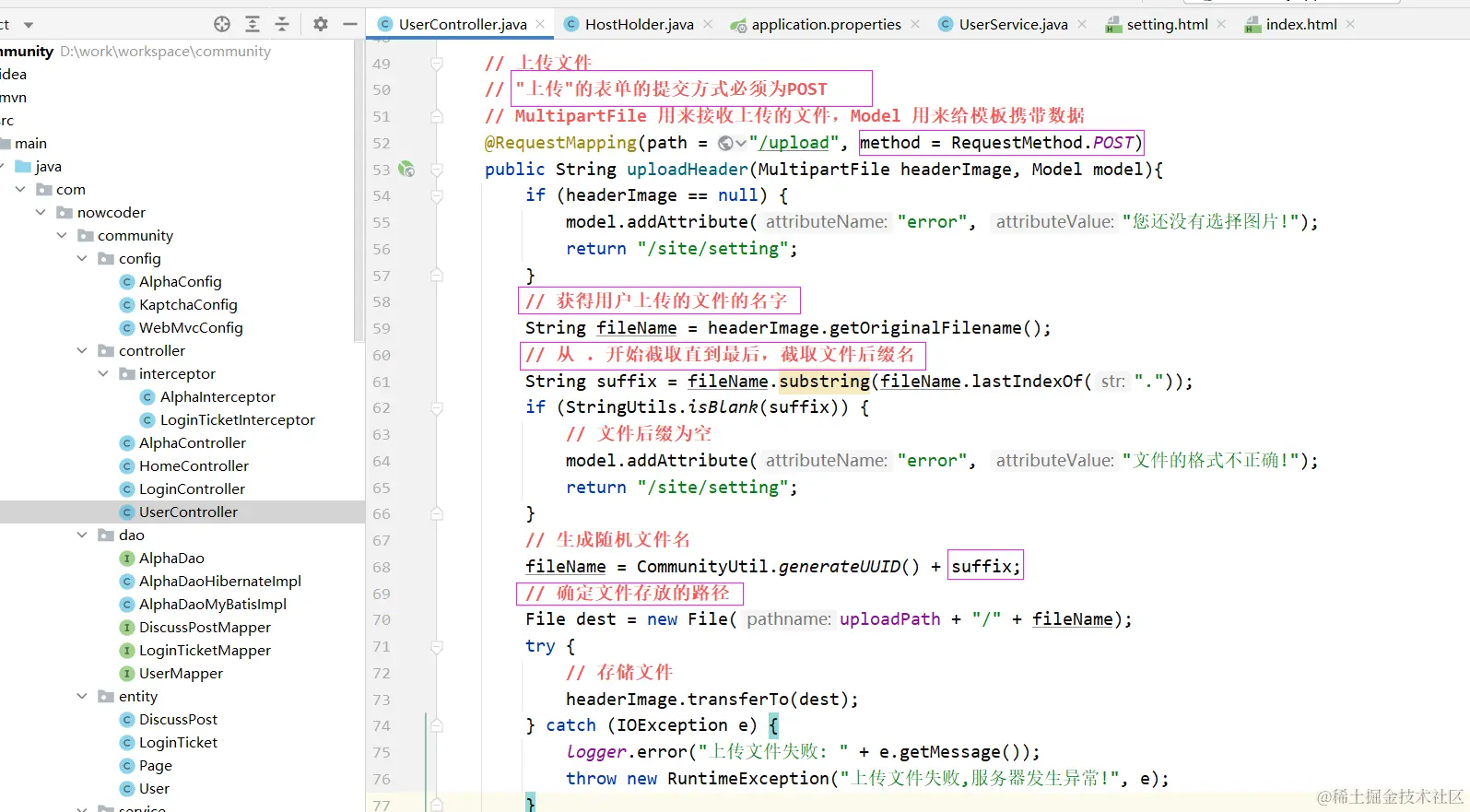
Task: Collapse the community package node
Action: tap(62, 235)
